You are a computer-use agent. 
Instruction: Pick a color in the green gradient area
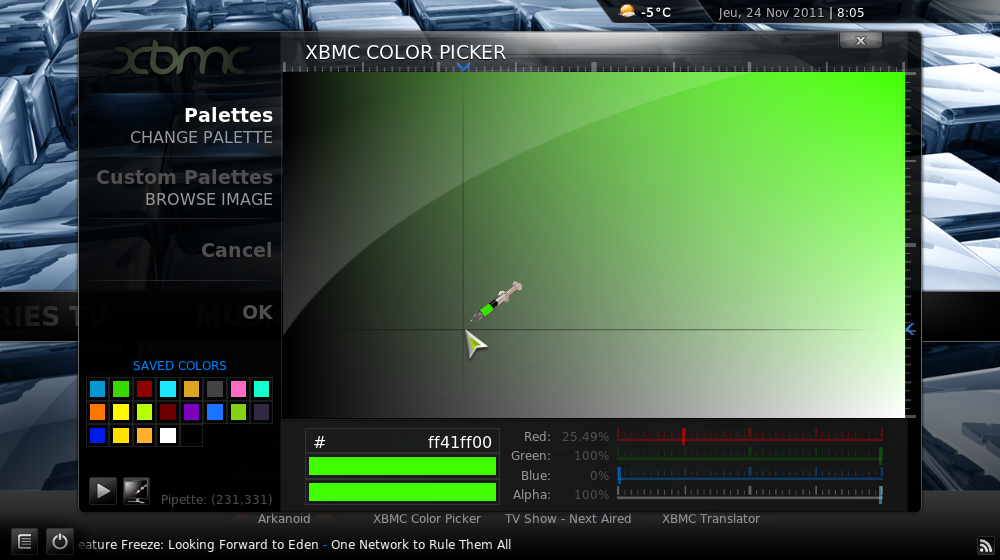(x=593, y=245)
